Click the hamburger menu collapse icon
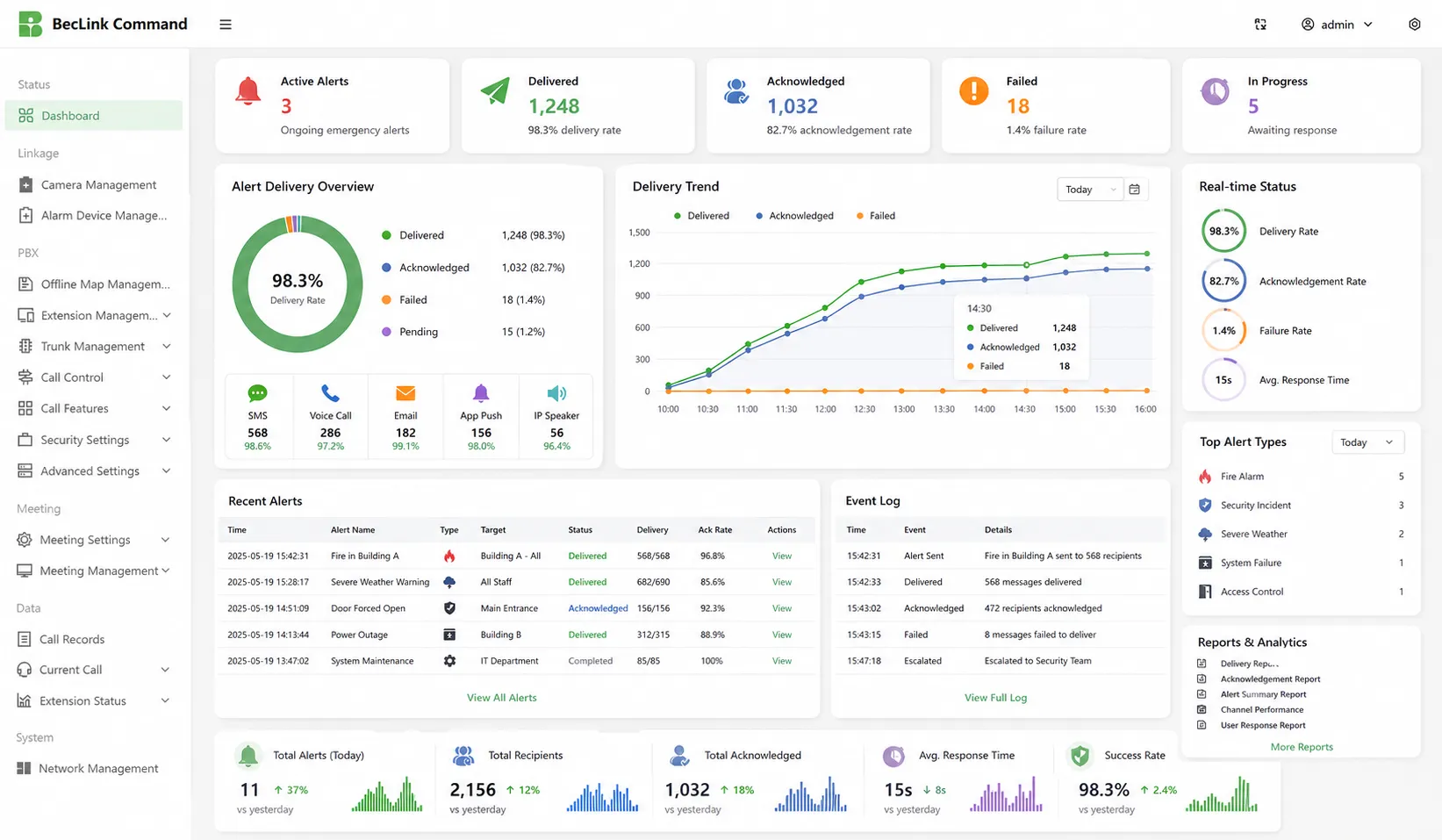Viewport: 1442px width, 840px height. pos(226,25)
